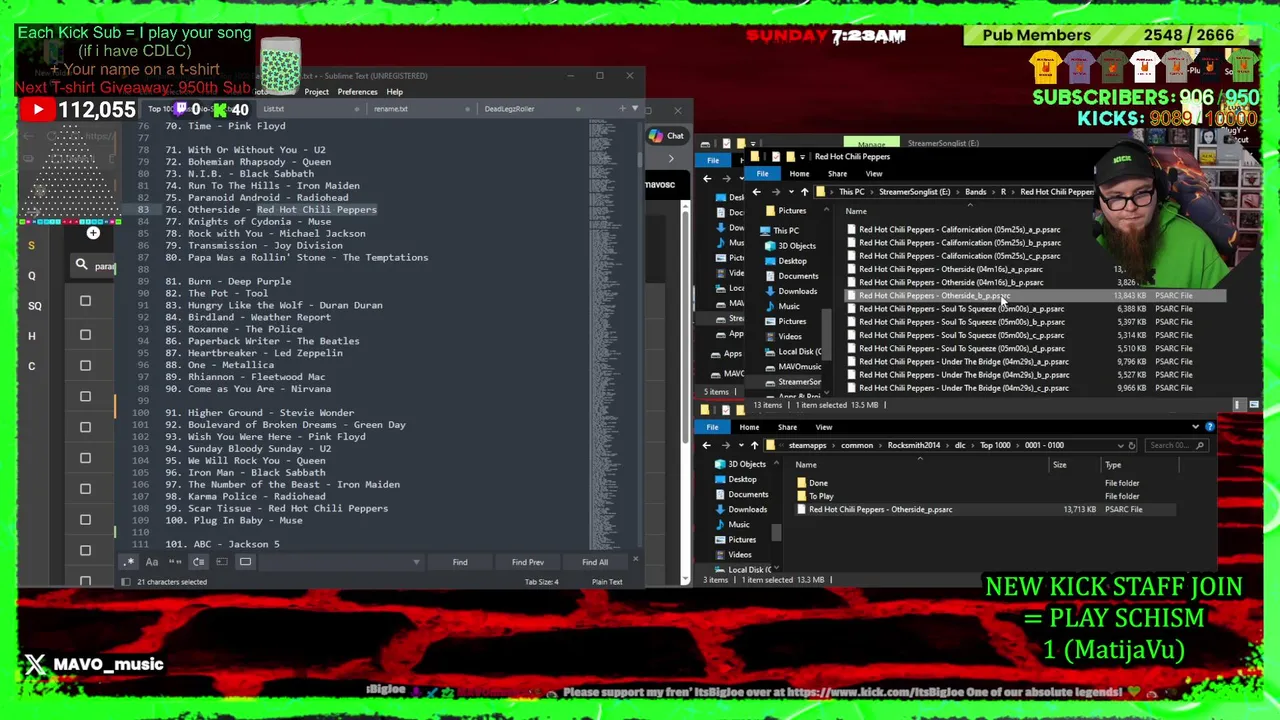Click line '99. Scar Tissue - Red Hot Chili Peppers'

[276, 508]
